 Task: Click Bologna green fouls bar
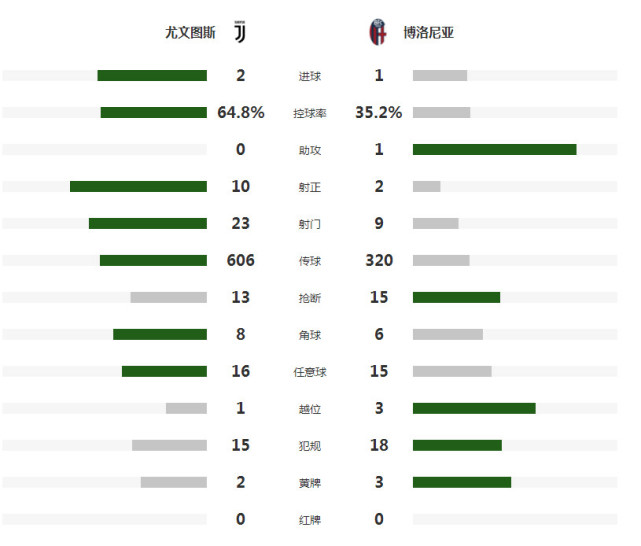(x=457, y=445)
